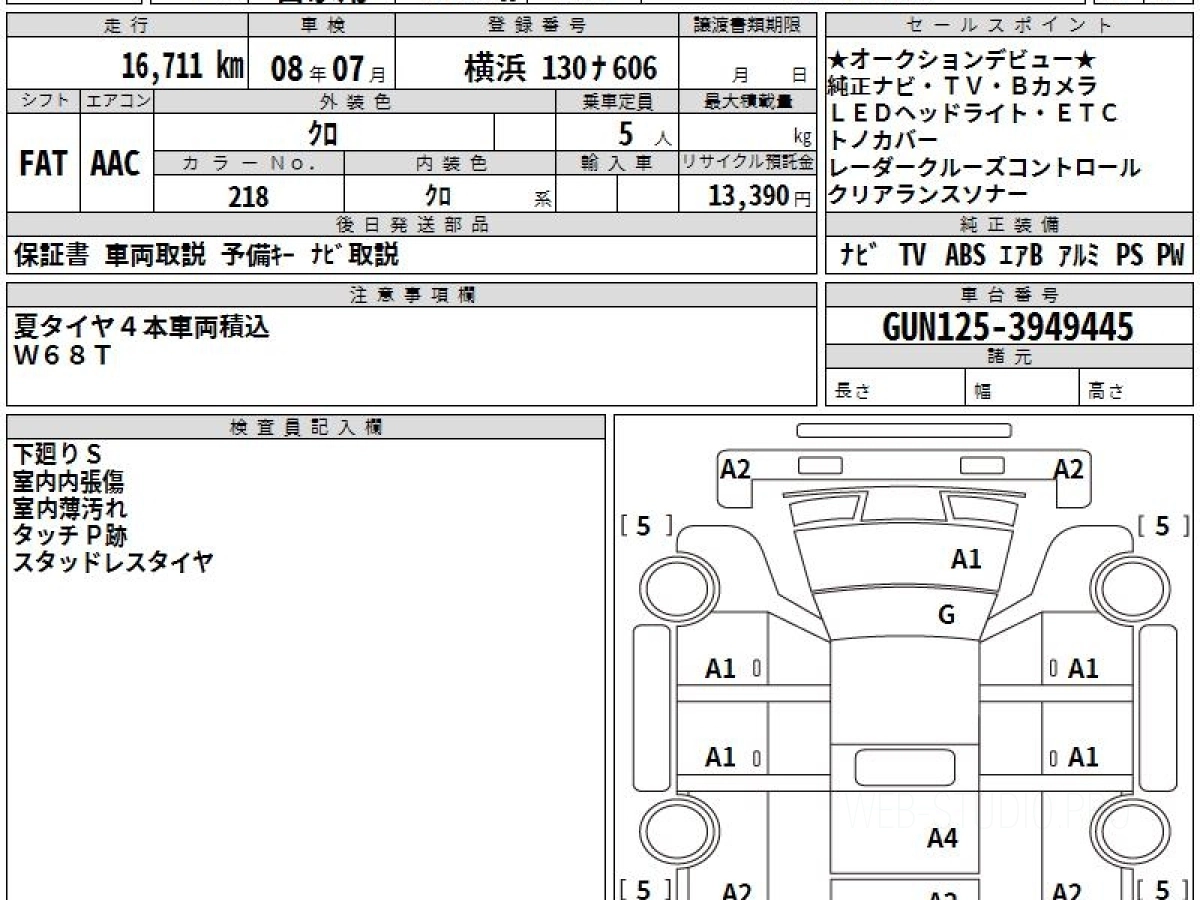This screenshot has height=900, width=1200.
Task: Select the AAC air conditioner value
Action: [x=116, y=163]
